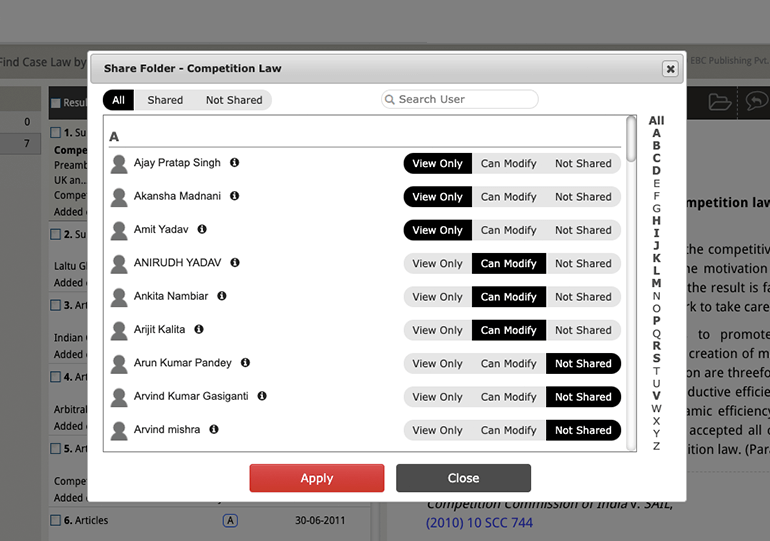Switch to the Not Shared filter tab
The image size is (770, 541).
pos(234,100)
